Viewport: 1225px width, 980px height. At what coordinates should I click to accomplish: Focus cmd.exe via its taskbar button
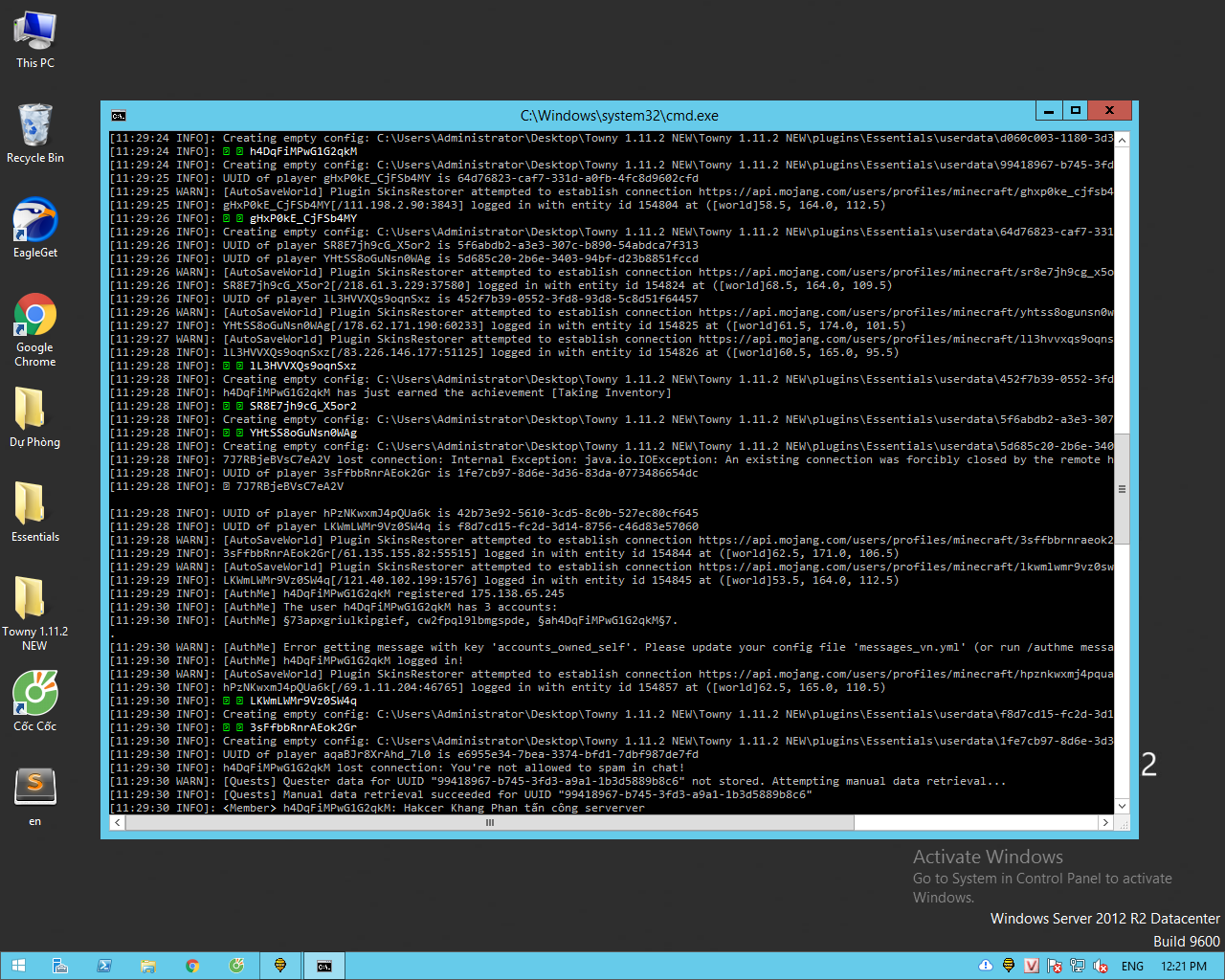[x=324, y=966]
